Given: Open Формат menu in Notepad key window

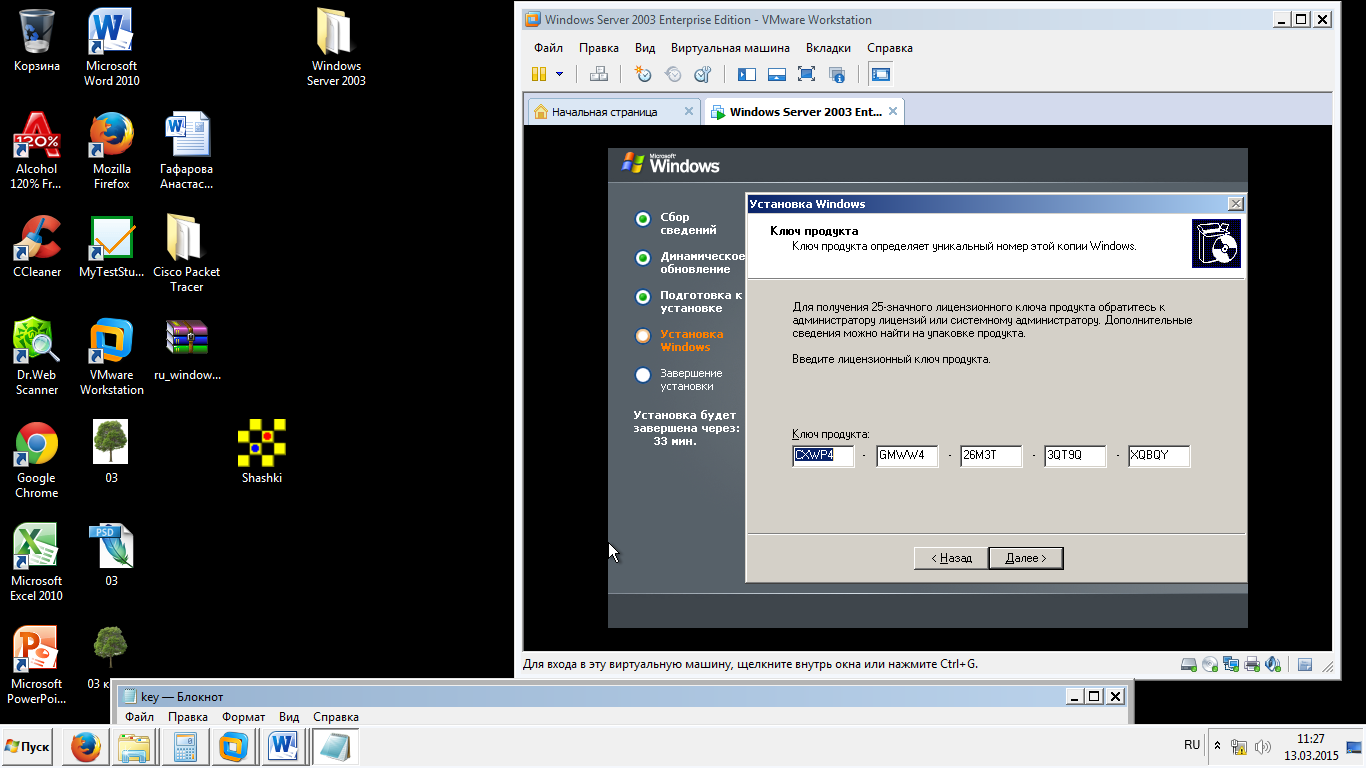Looking at the screenshot, I should [244, 717].
